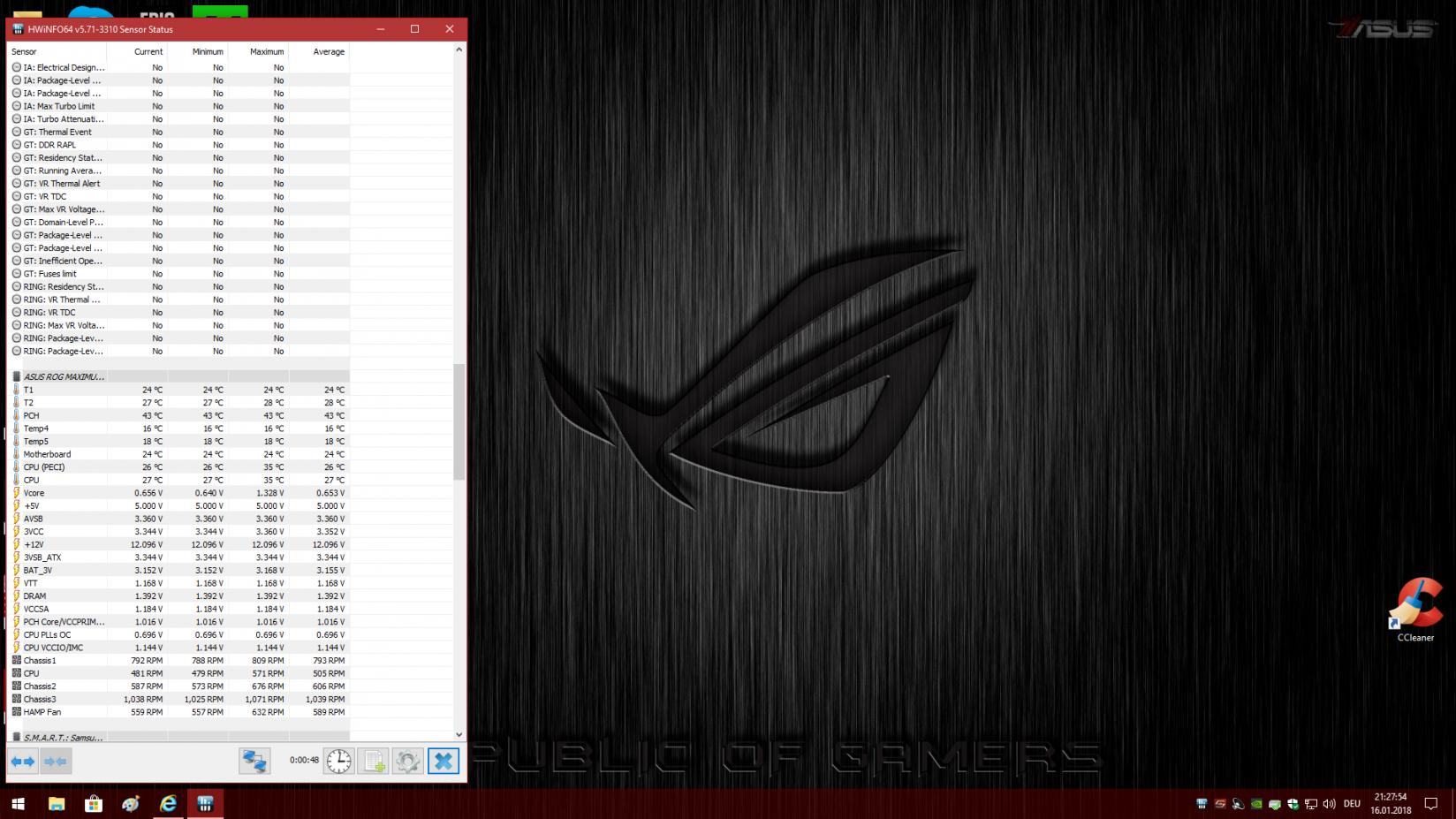Select the GT: DDR RAPL row
Screen dimensions: 1456x819
coord(178,145)
